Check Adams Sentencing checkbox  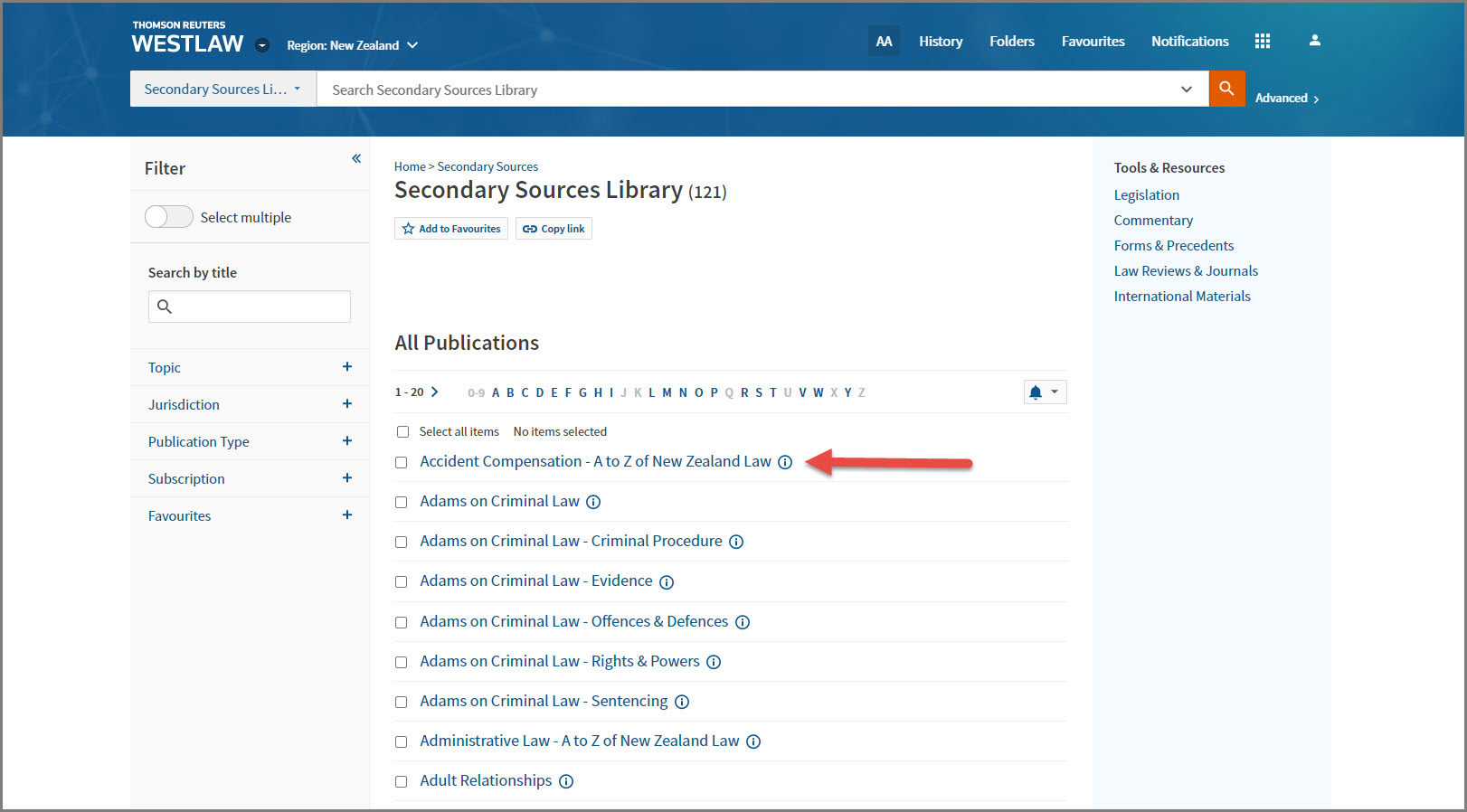click(x=402, y=702)
